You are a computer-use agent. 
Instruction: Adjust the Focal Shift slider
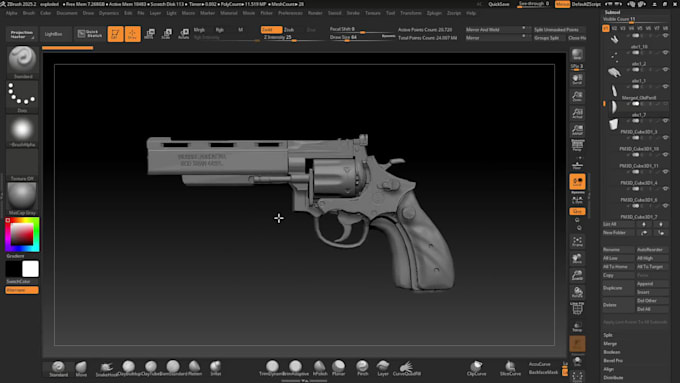click(362, 29)
